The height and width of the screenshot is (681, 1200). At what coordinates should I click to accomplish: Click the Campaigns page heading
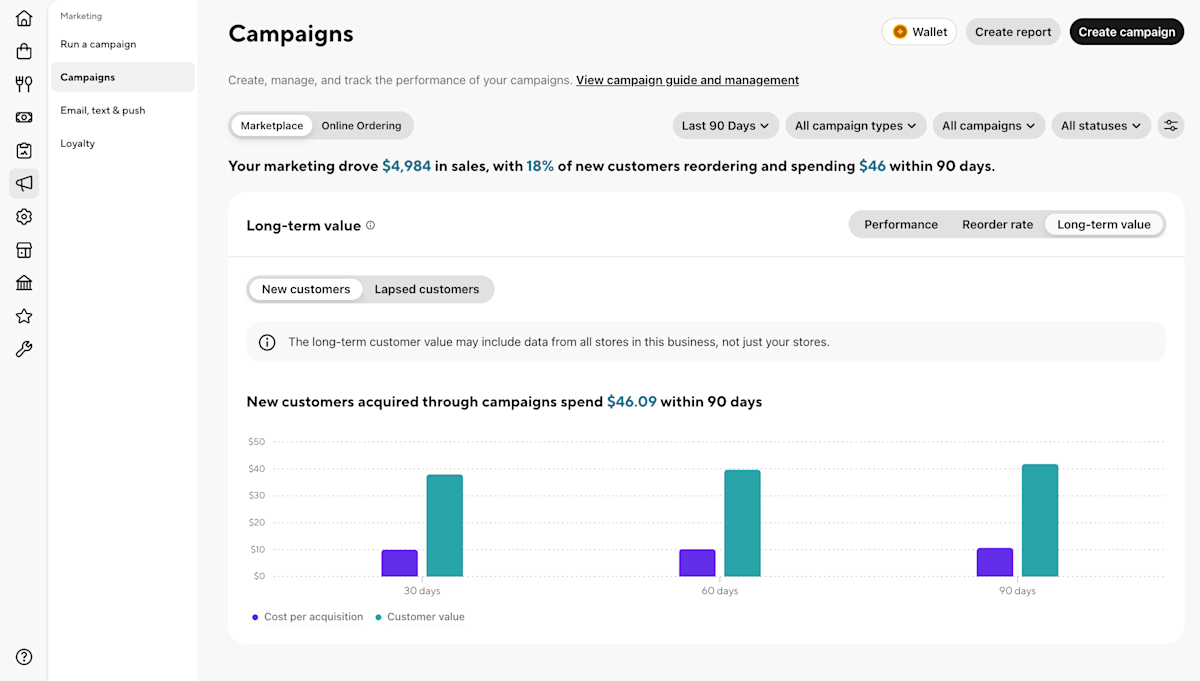(291, 33)
